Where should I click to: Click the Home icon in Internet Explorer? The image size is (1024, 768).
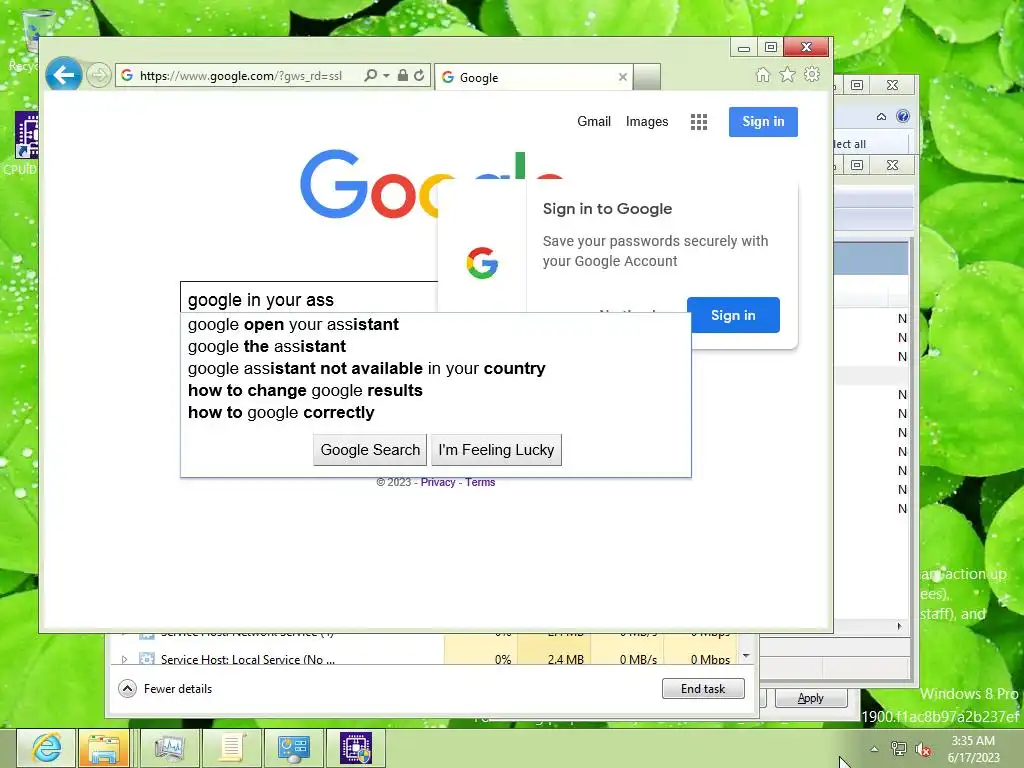tap(763, 74)
